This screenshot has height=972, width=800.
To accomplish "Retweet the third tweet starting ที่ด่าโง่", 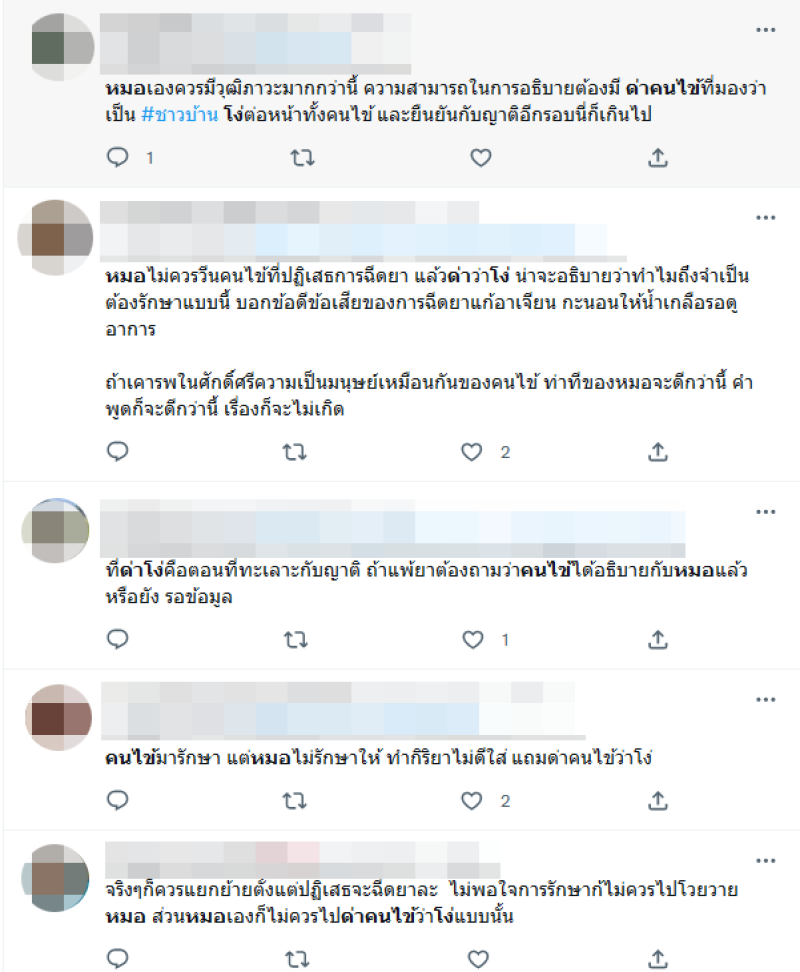I will coord(296,640).
